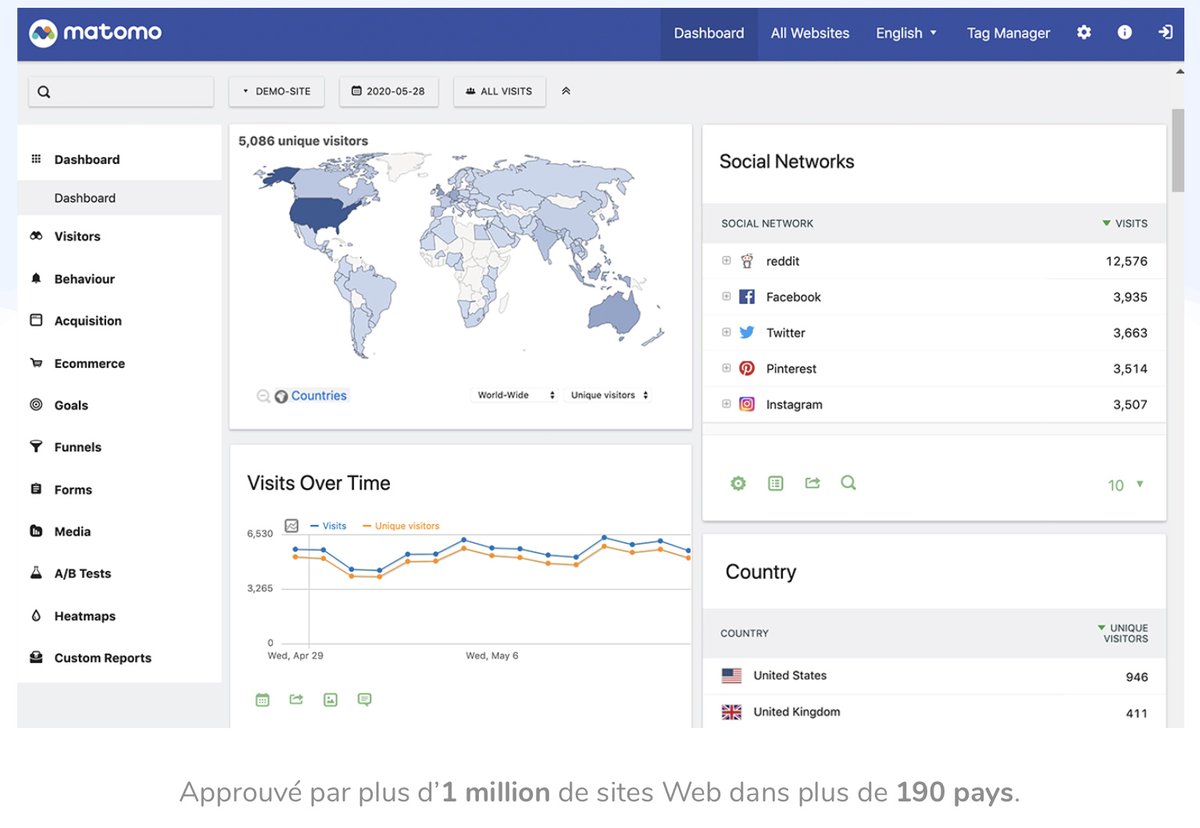Expand the Twitter row
This screenshot has width=1200, height=828.
(x=727, y=333)
